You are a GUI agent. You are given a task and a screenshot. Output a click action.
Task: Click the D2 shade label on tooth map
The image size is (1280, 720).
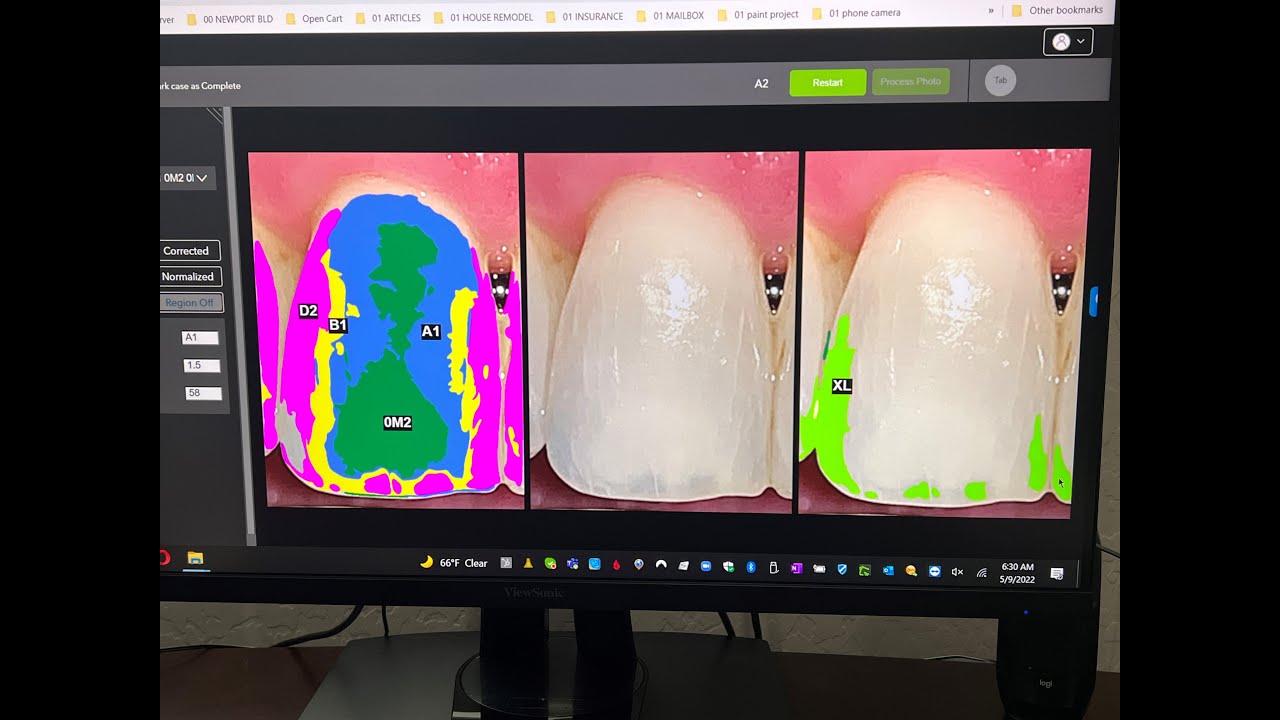pos(308,311)
